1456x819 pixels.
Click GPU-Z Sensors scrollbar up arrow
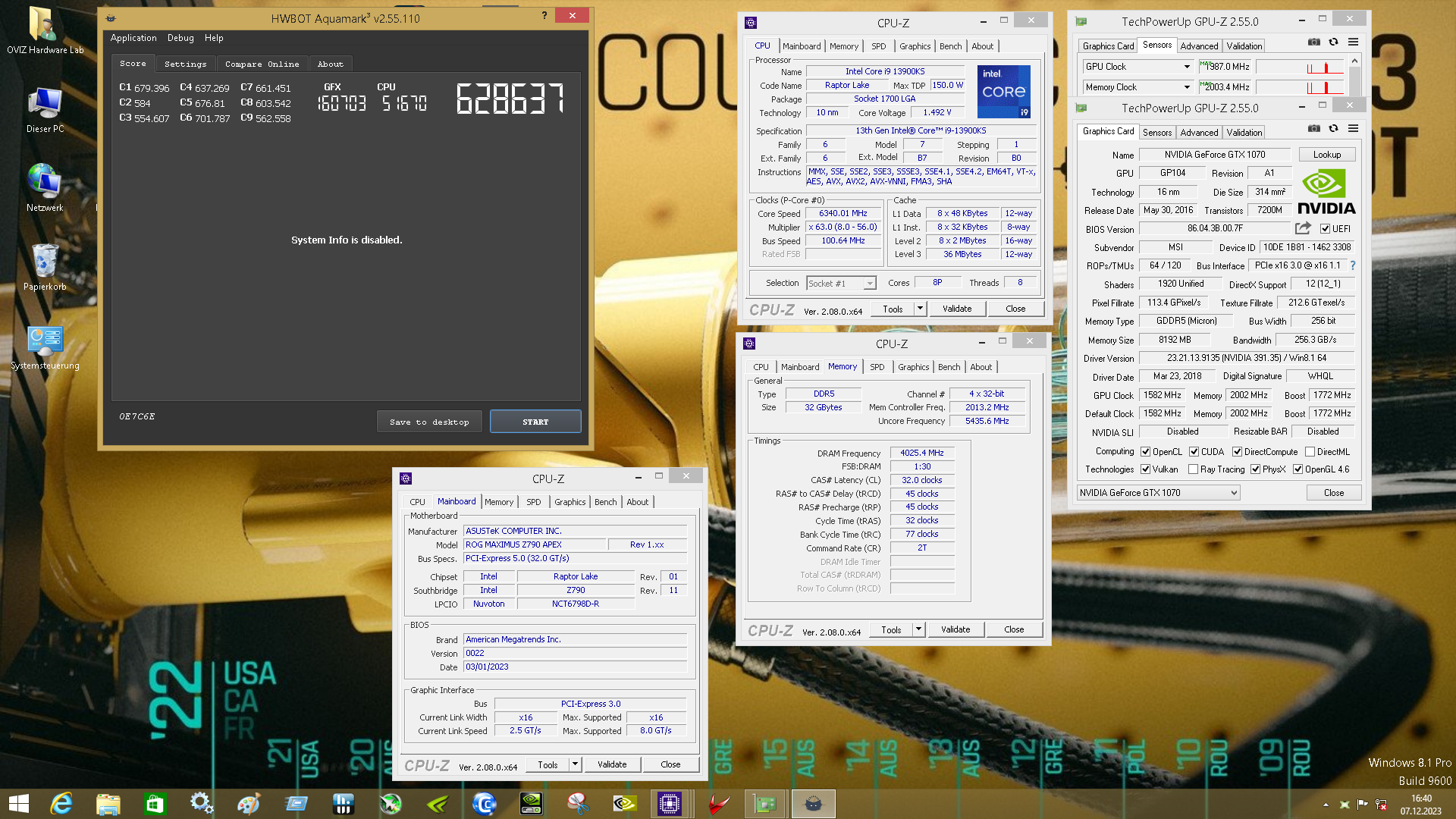coord(1355,60)
